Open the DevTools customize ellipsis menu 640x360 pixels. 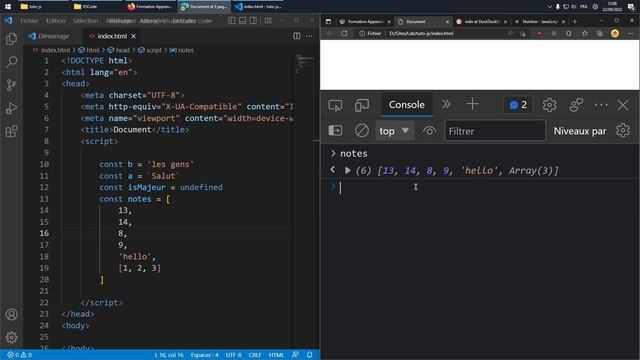601,105
